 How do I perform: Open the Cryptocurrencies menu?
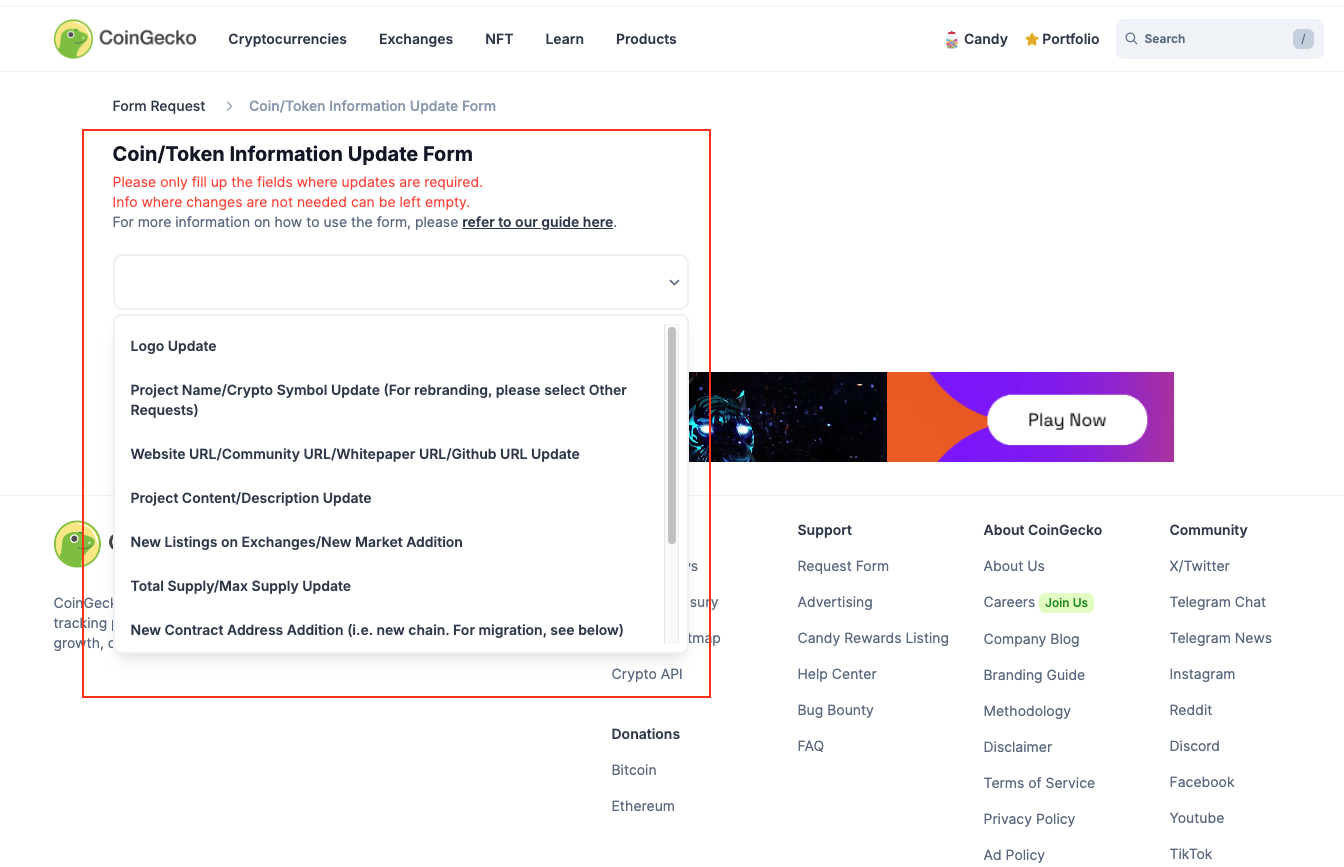287,39
